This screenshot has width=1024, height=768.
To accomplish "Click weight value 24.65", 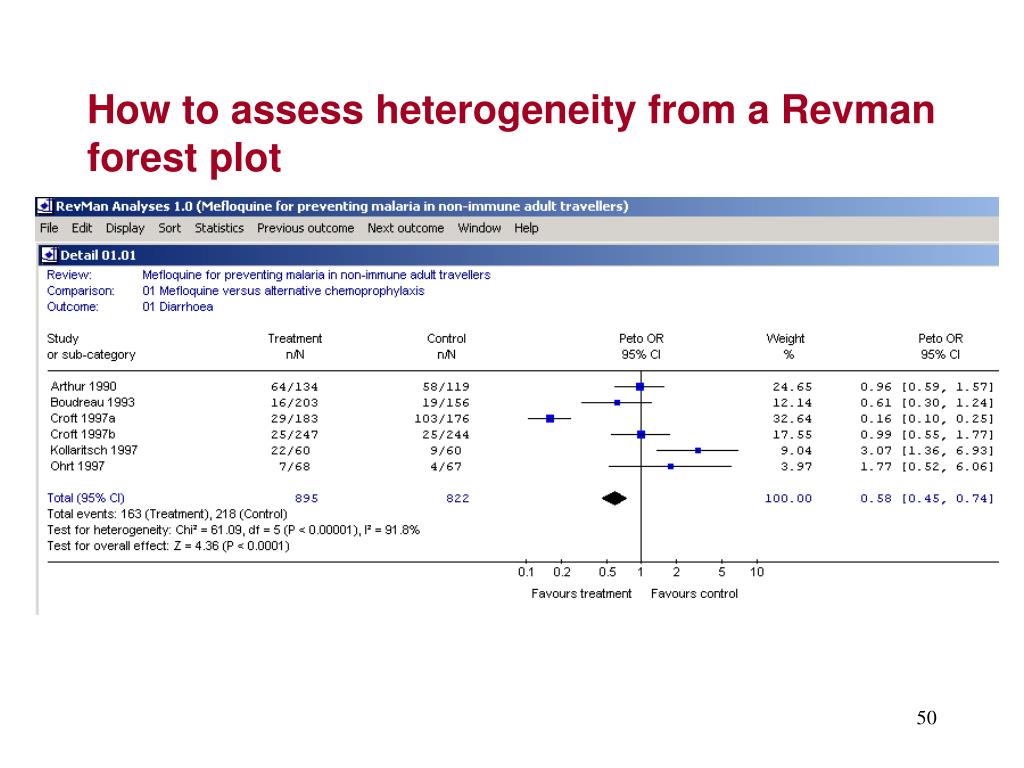I will tap(792, 387).
